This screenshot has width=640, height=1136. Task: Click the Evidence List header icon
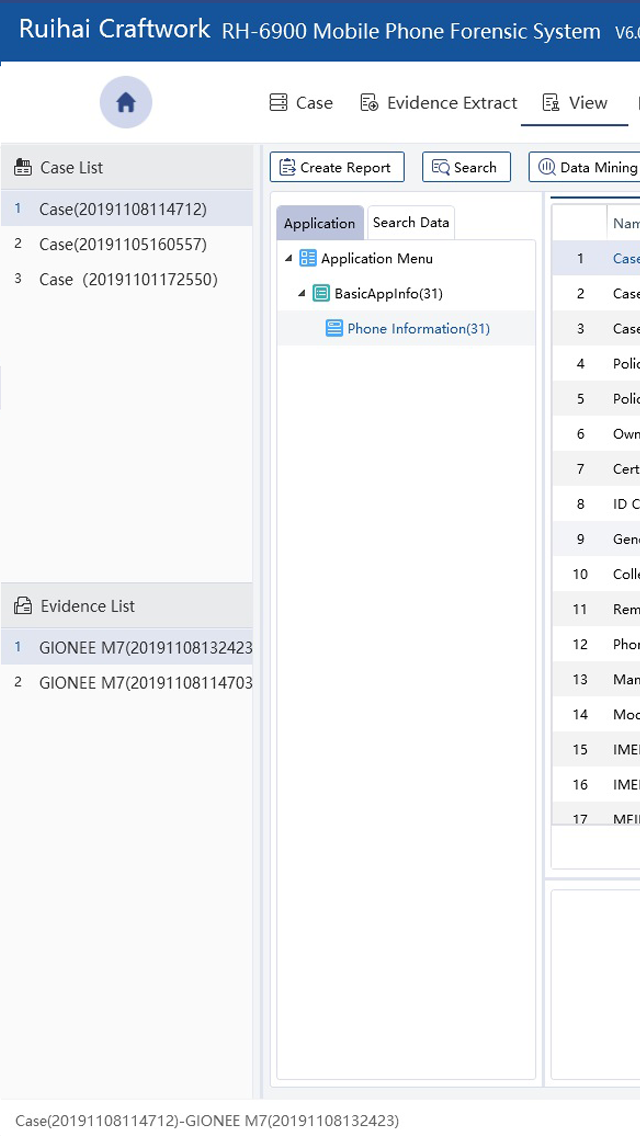pos(22,606)
